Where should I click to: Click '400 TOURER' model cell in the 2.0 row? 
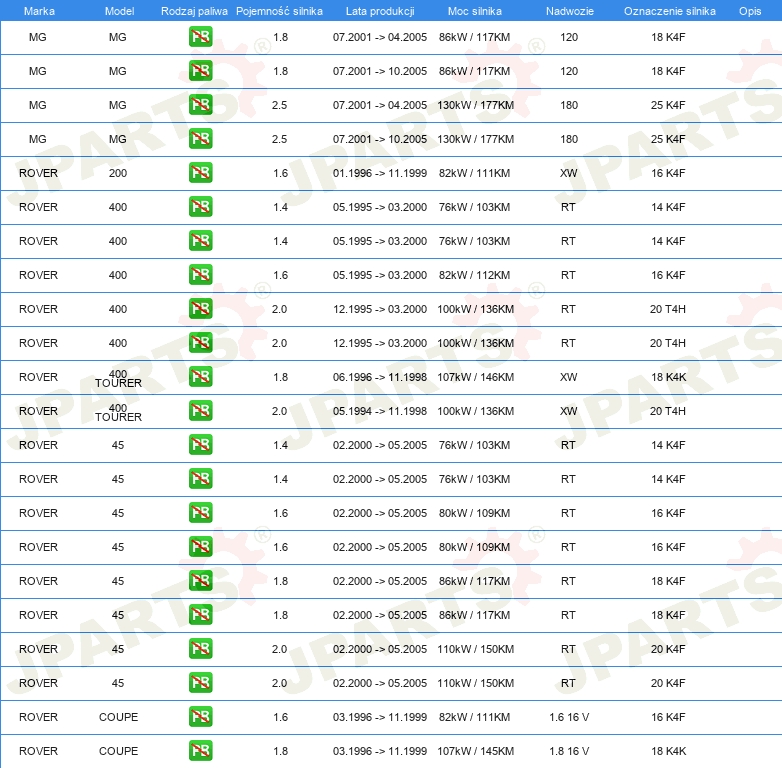[x=118, y=412]
